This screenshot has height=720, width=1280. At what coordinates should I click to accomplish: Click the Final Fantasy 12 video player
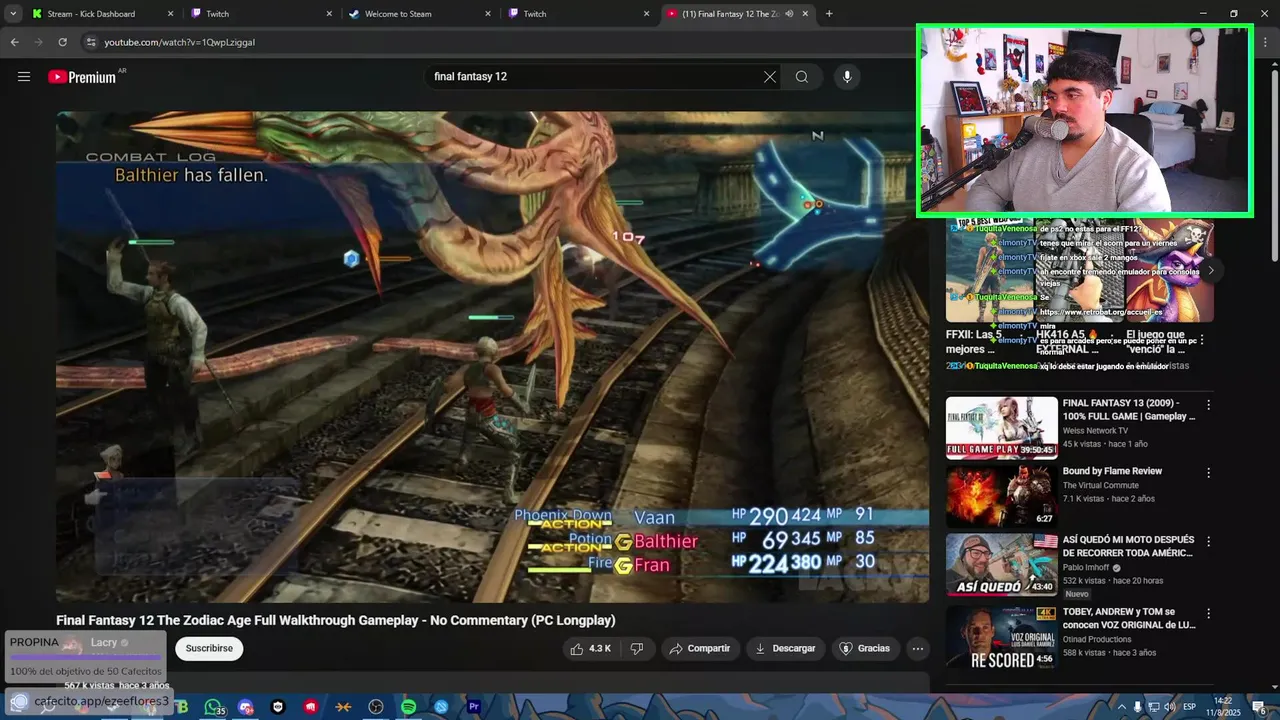point(492,357)
